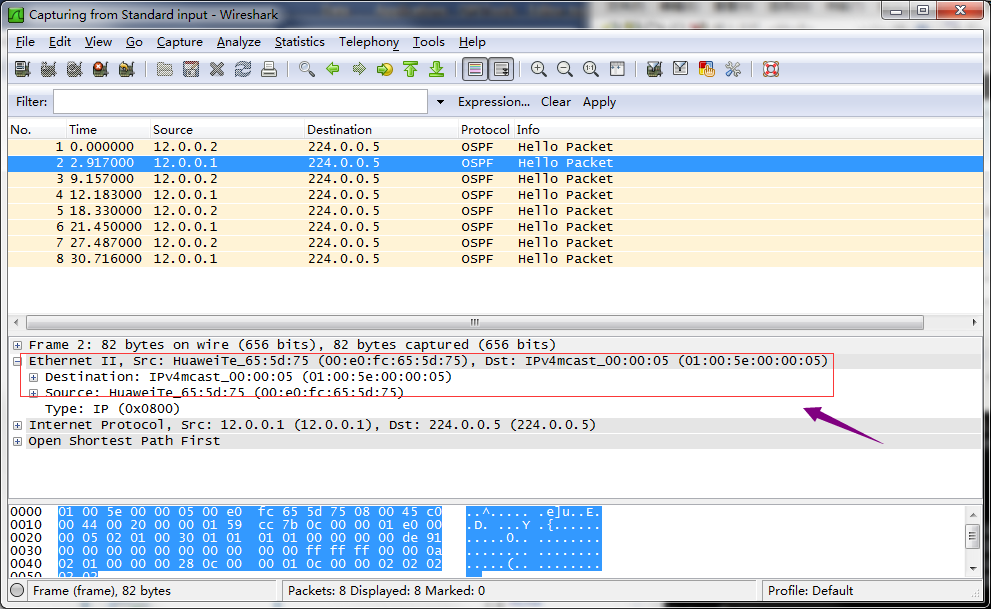Print packets with the printer icon
The image size is (991, 609).
point(269,69)
